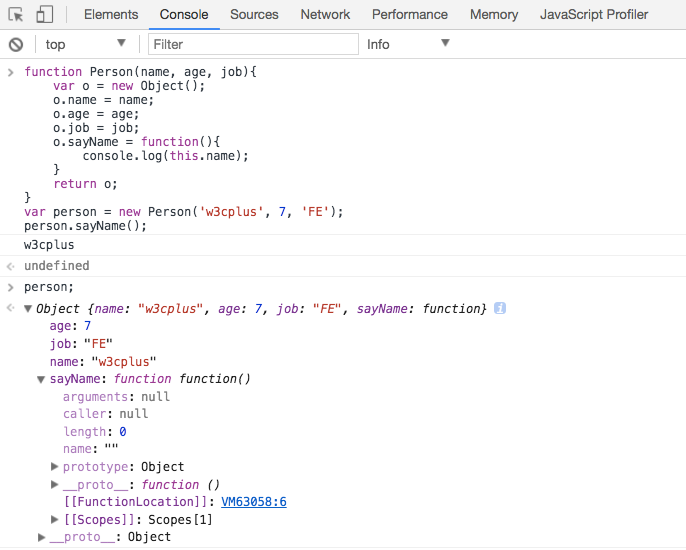Clear the console with the ban icon
Screen dimensions: 686x550
click(x=16, y=45)
